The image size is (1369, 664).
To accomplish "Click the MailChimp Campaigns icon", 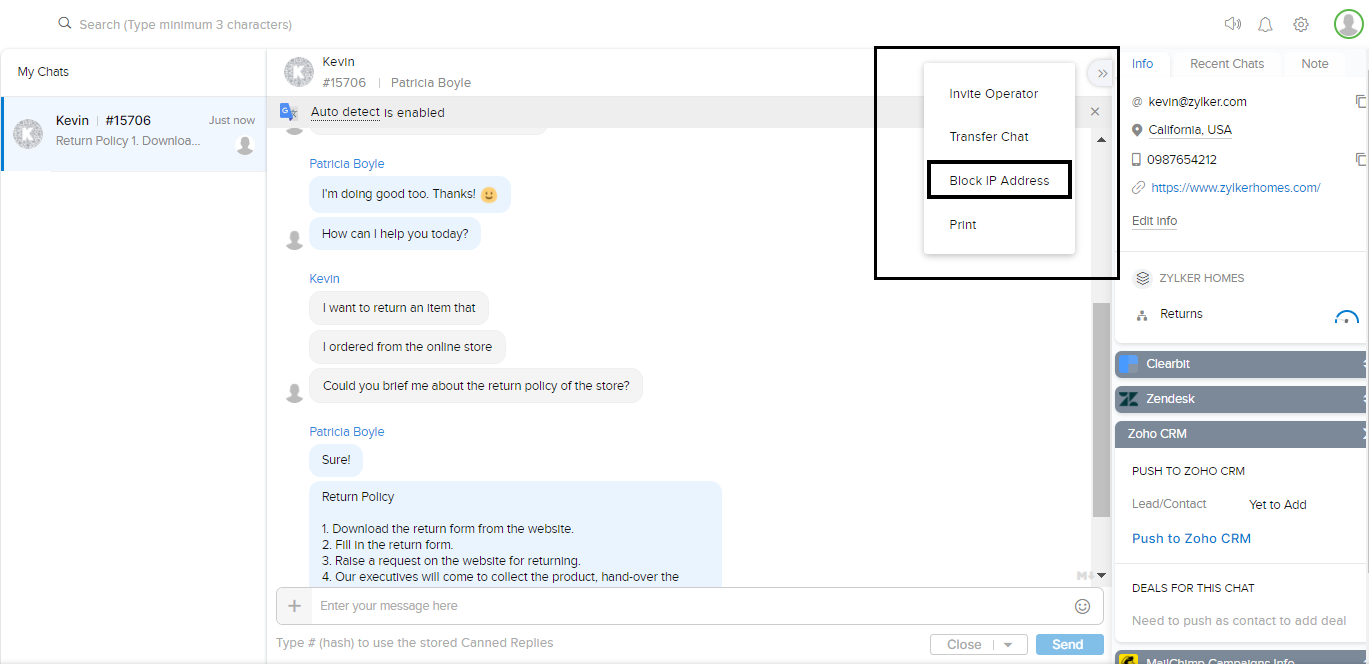I will pyautogui.click(x=1129, y=660).
